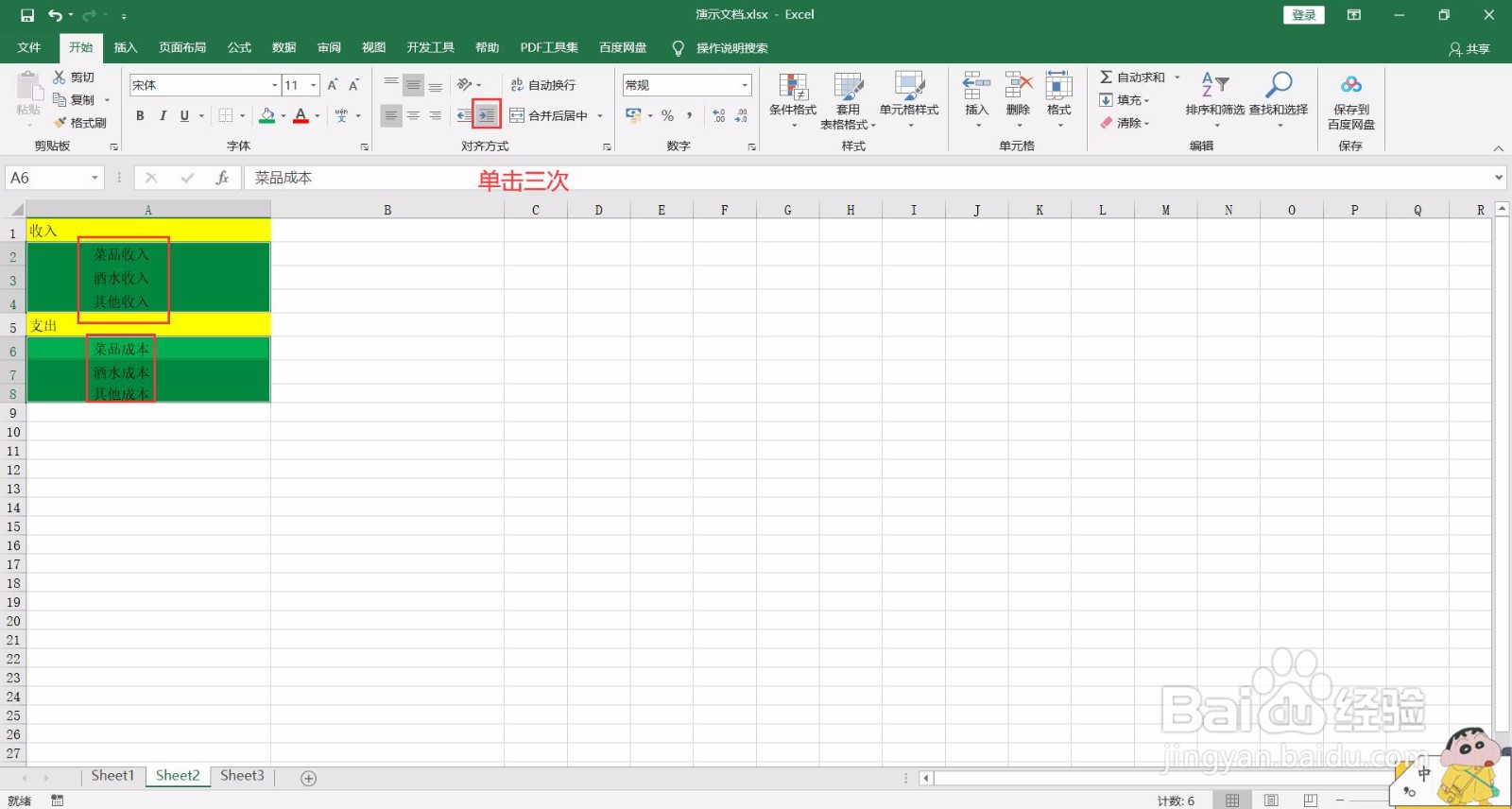Screen dimensions: 1512x809
Task: Click the Copy (复制) button
Action: (x=76, y=99)
